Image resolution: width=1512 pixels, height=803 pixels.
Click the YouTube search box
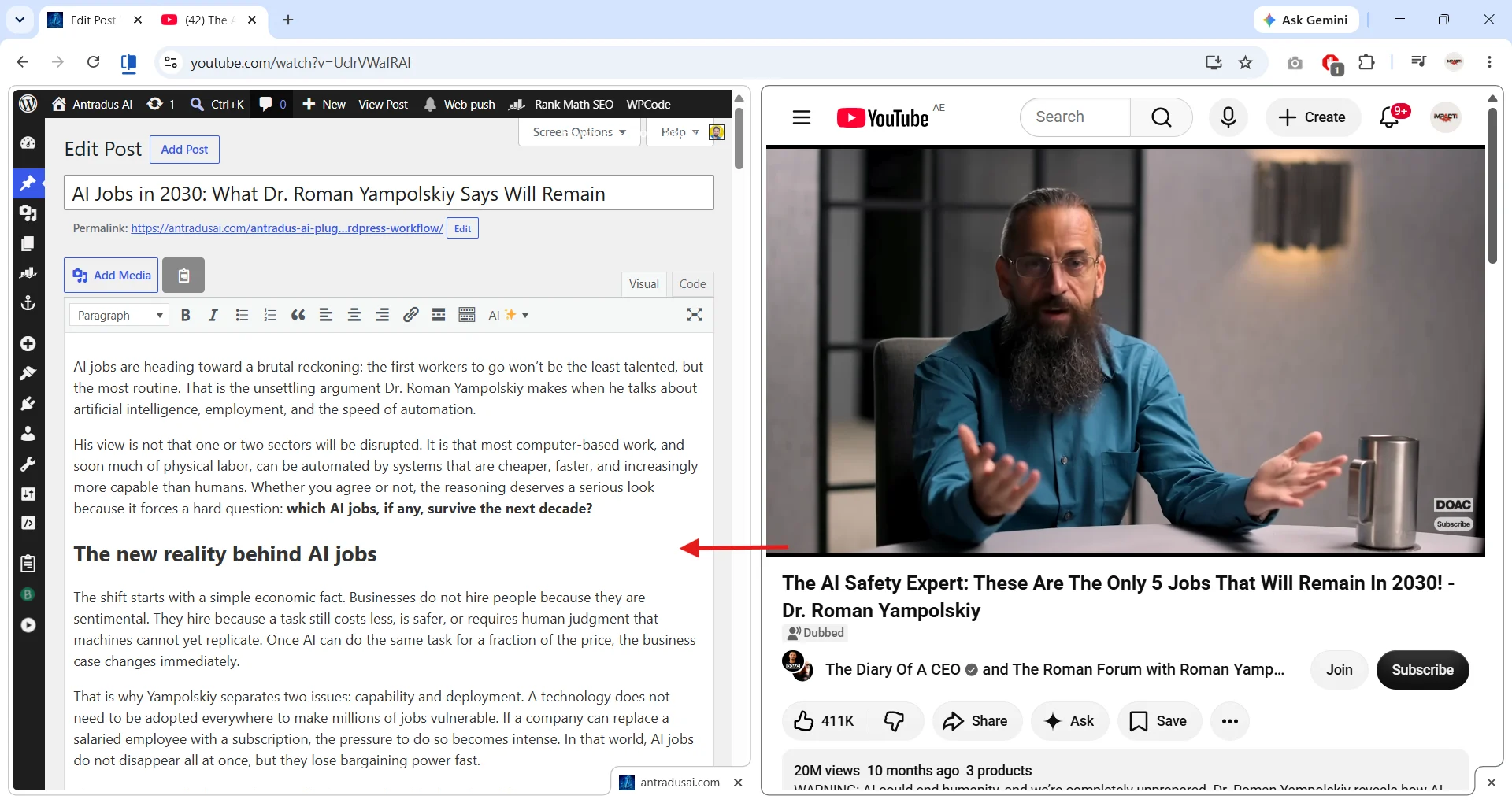tap(1076, 117)
